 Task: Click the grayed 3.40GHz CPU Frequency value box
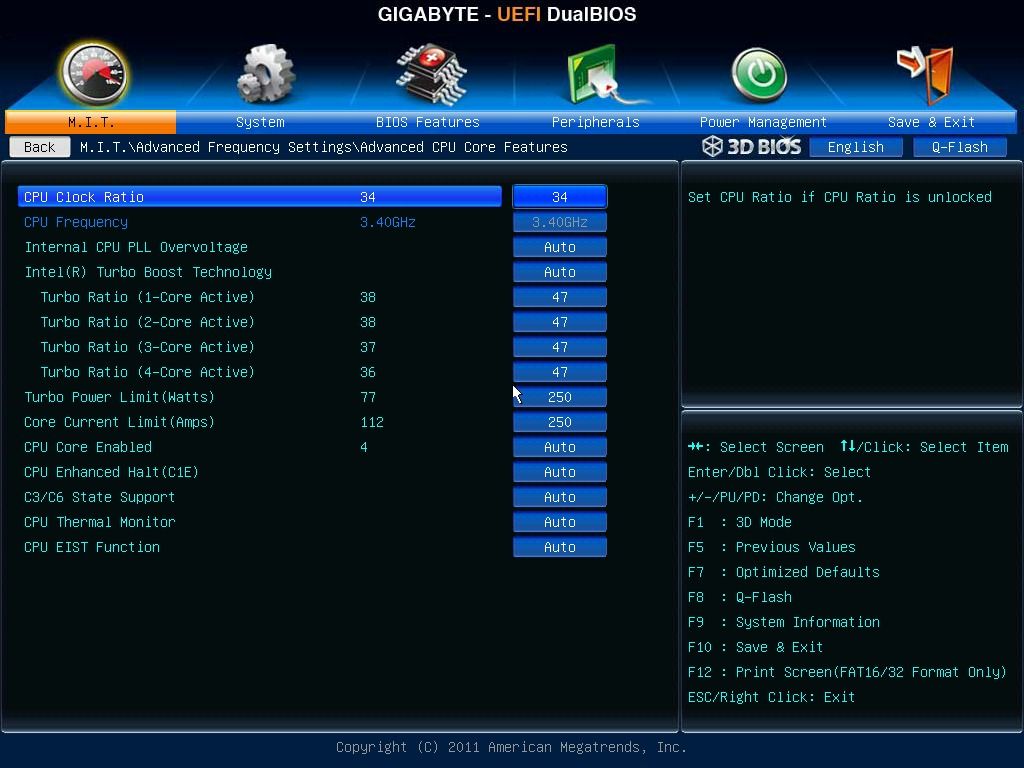click(560, 222)
